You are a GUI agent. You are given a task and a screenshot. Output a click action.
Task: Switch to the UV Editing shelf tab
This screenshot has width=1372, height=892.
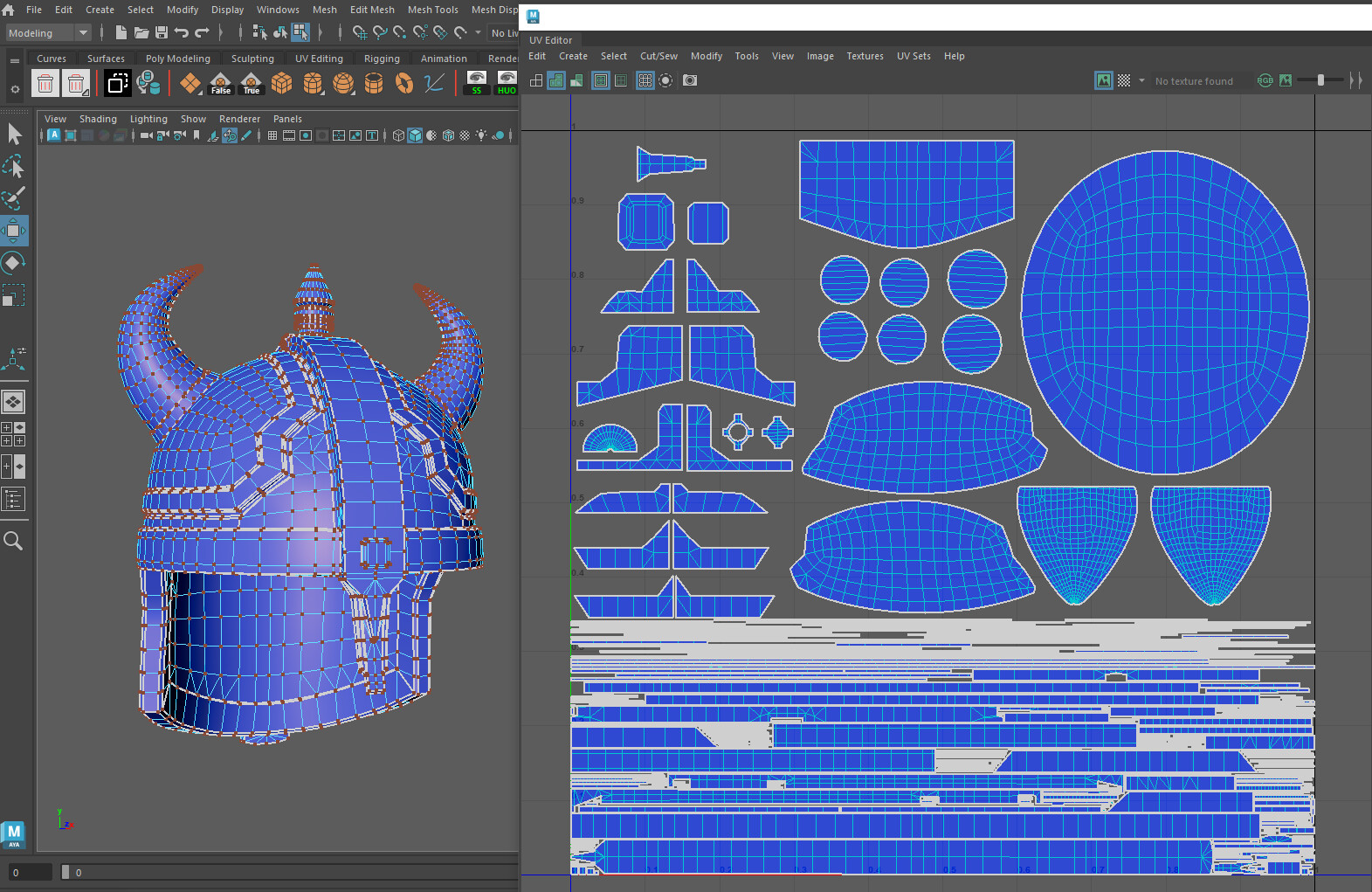tap(319, 59)
